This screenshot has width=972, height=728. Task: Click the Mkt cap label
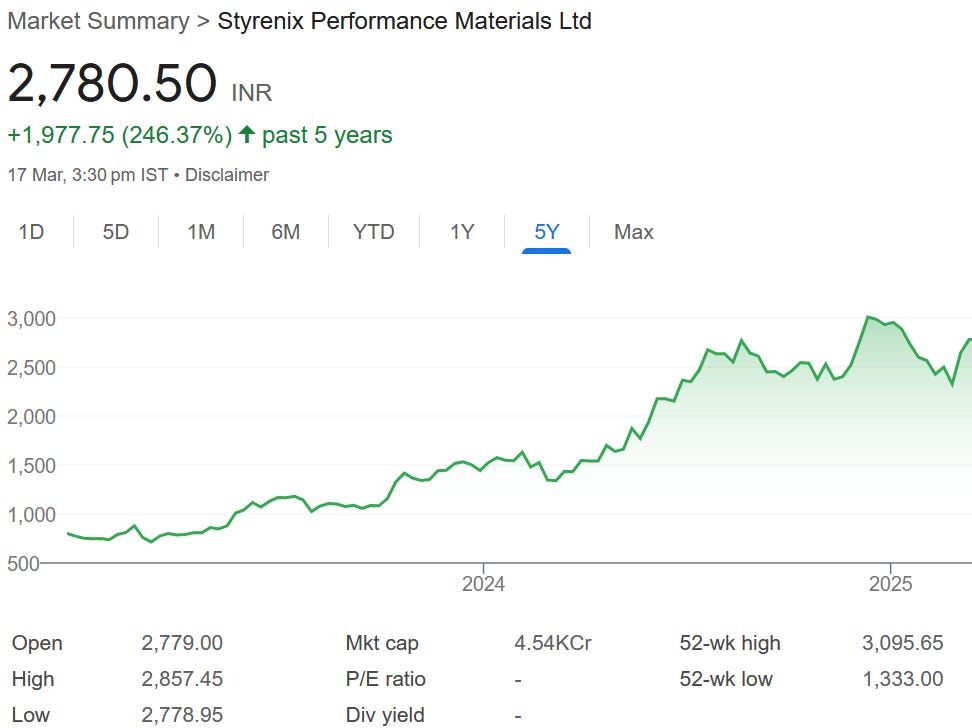coord(382,643)
